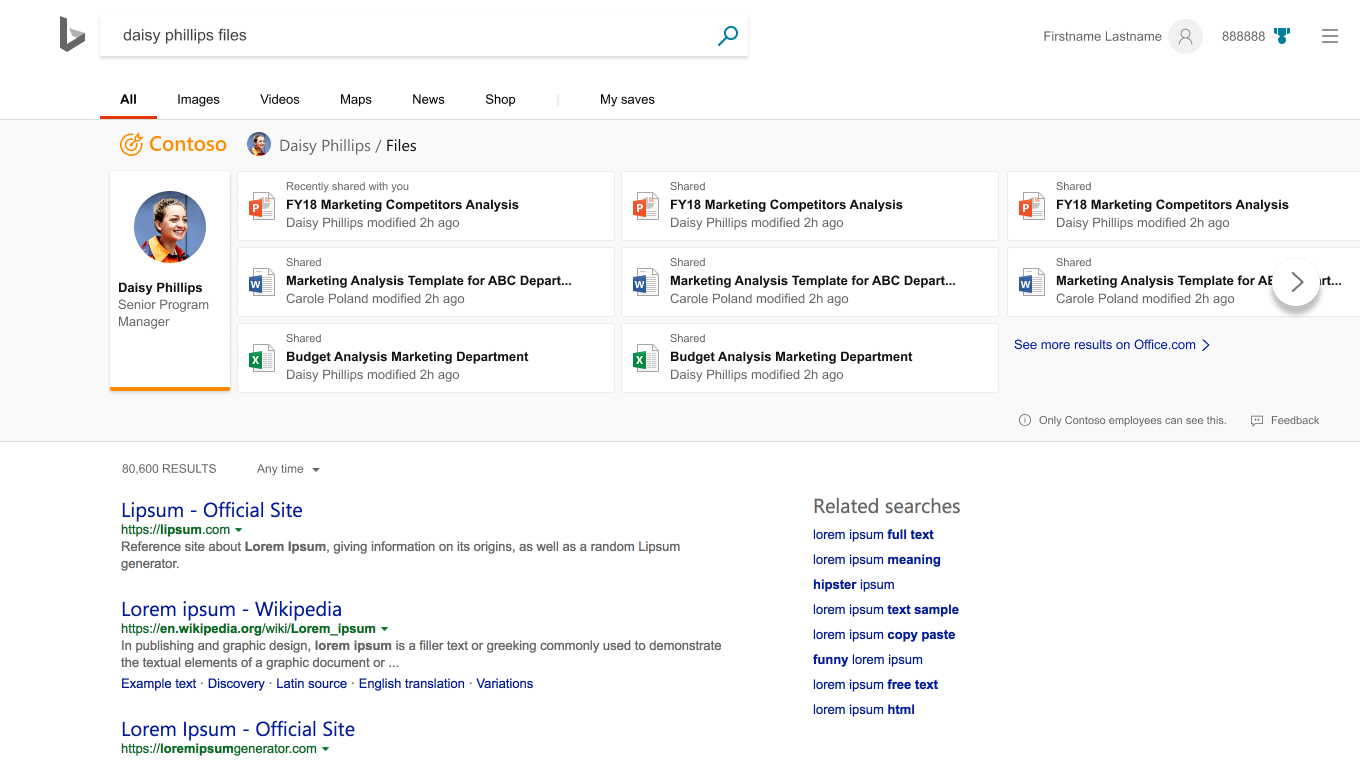Open the Maps tab
The width and height of the screenshot is (1360, 760).
pos(356,100)
